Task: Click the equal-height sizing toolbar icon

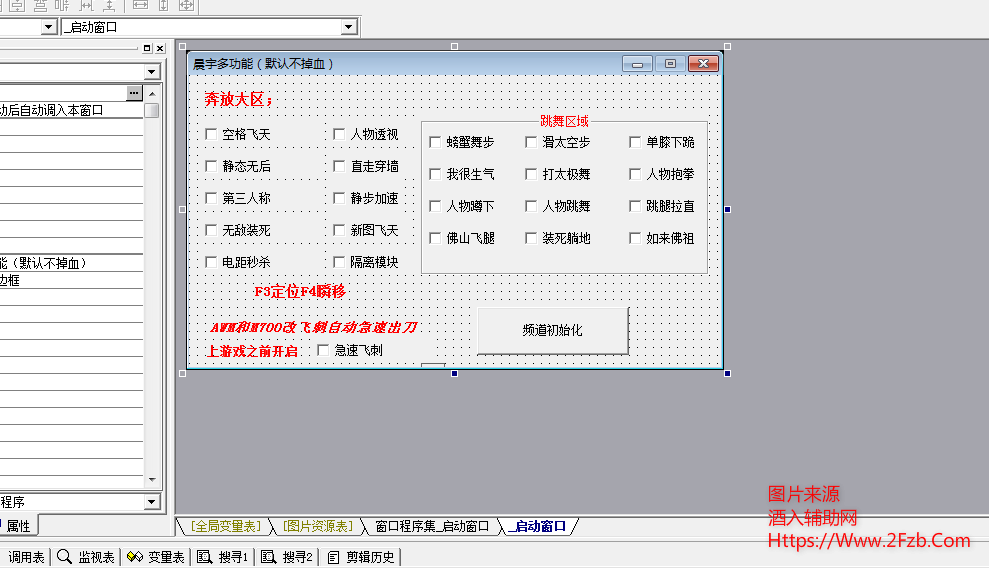Action: (x=163, y=6)
